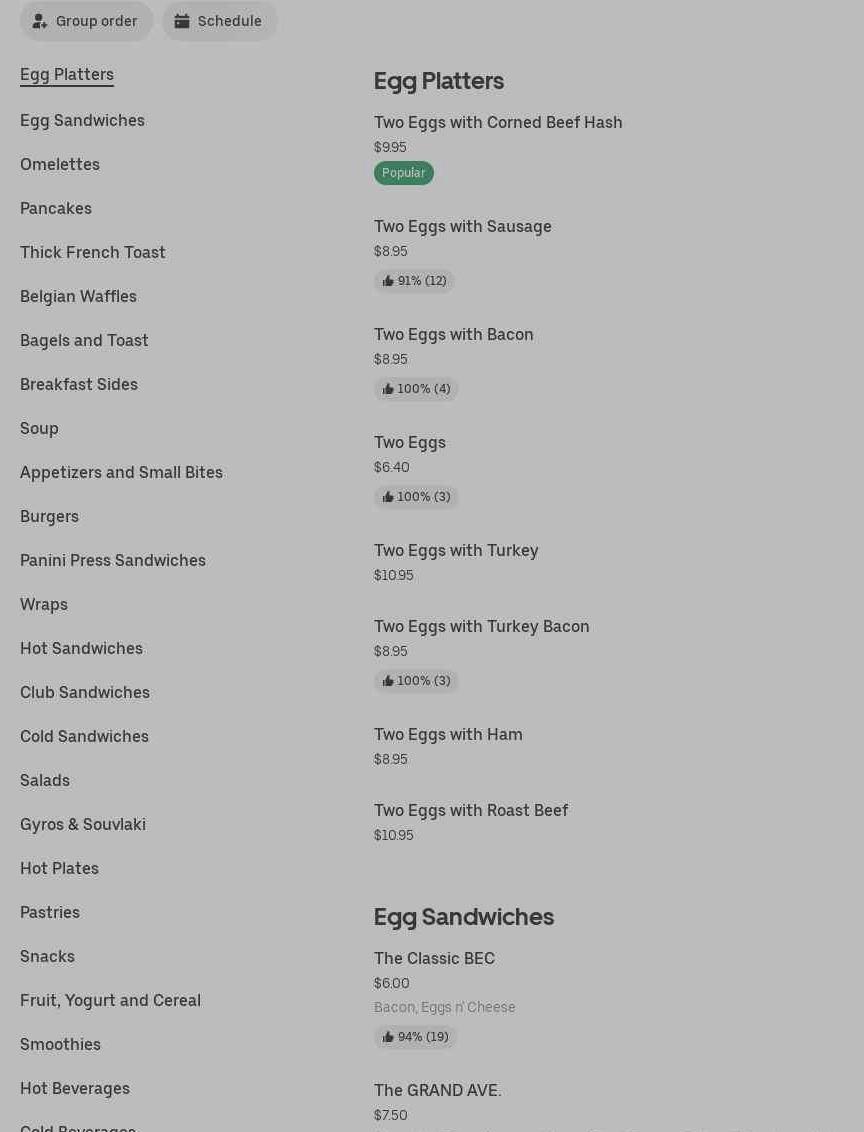This screenshot has width=864, height=1132.
Task: Click thumbs-up icon under Two Eggs with Turkey Bacon
Action: [388, 681]
